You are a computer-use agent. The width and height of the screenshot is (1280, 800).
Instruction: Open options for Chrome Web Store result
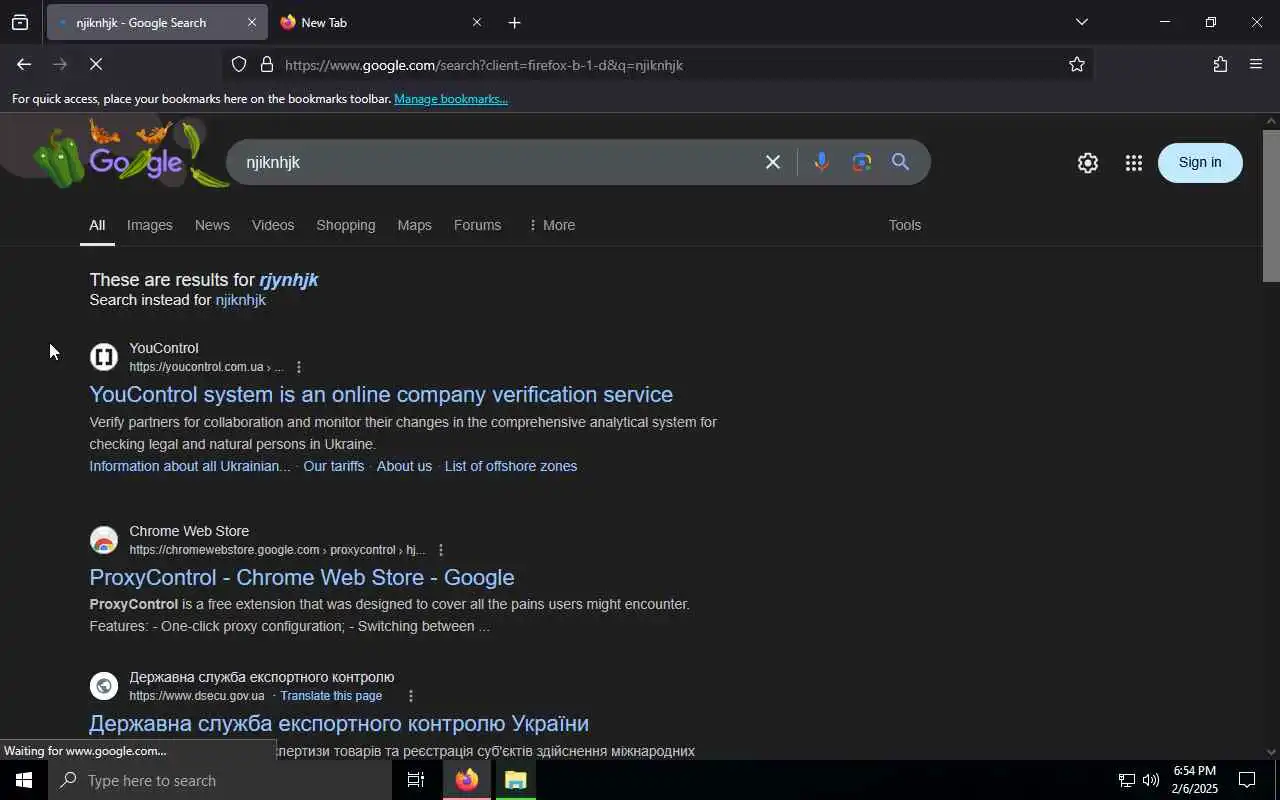pyautogui.click(x=441, y=550)
